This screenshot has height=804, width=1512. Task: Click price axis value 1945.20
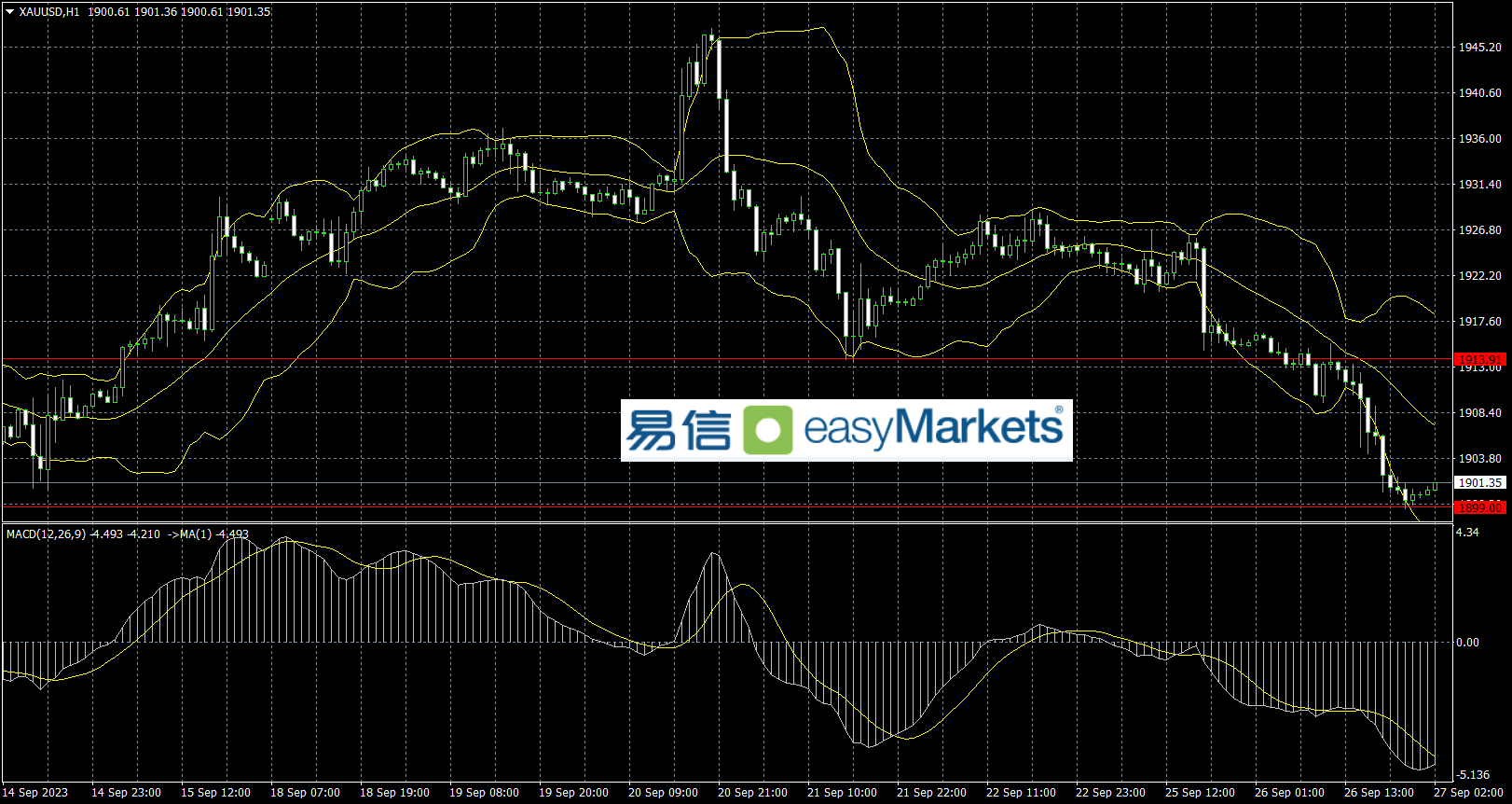click(x=1480, y=48)
